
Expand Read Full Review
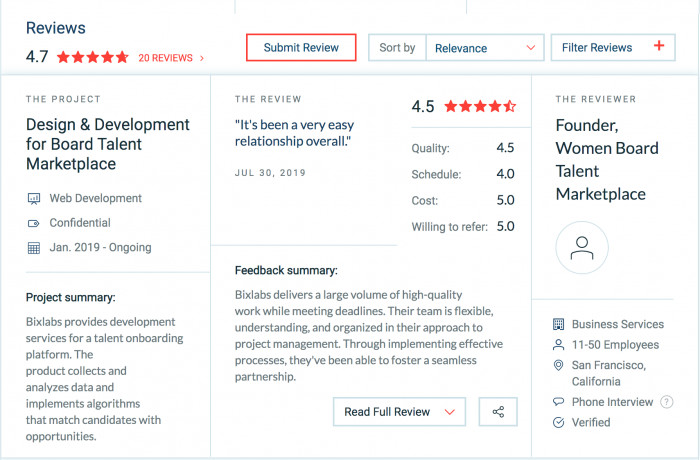point(399,412)
